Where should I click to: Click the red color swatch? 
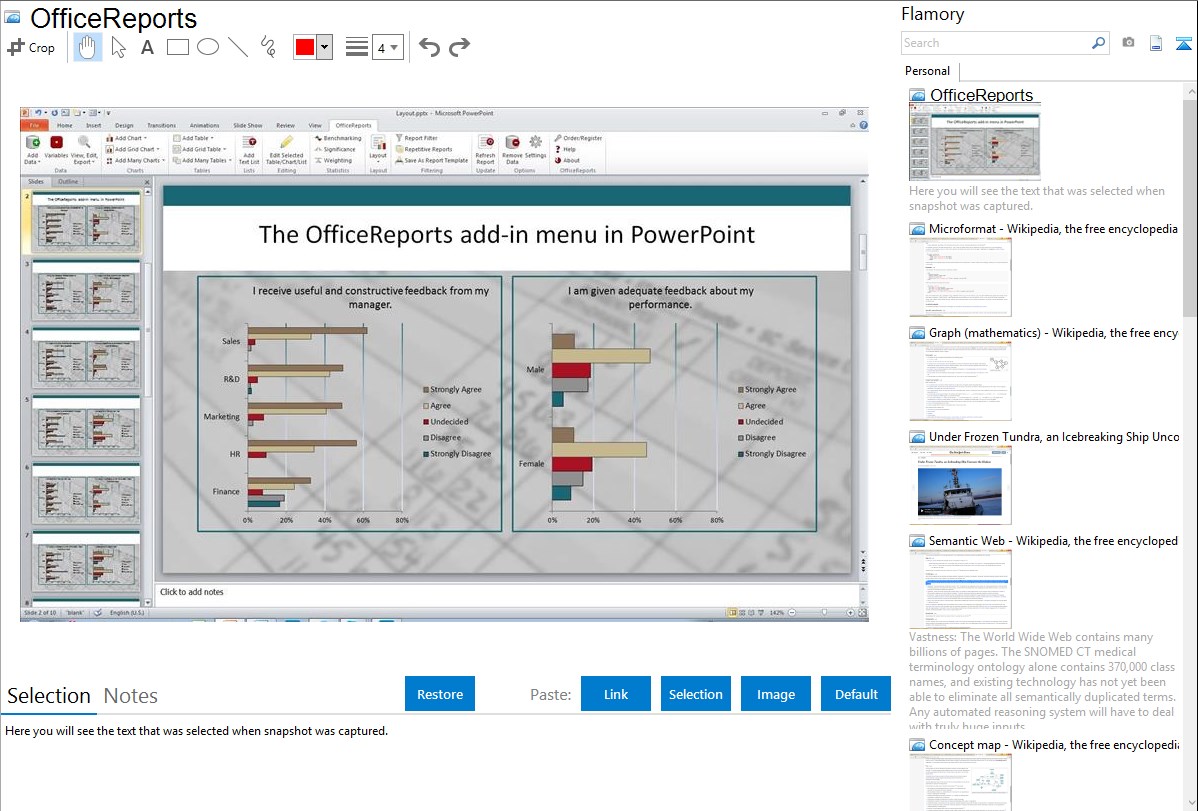tap(305, 47)
